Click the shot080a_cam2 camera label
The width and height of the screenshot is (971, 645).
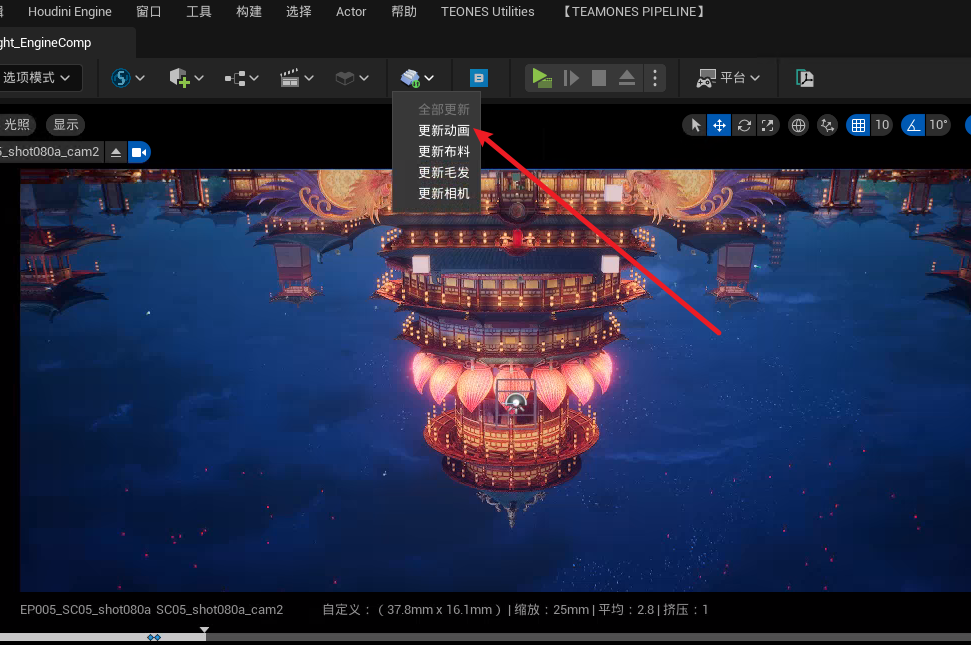pos(50,152)
